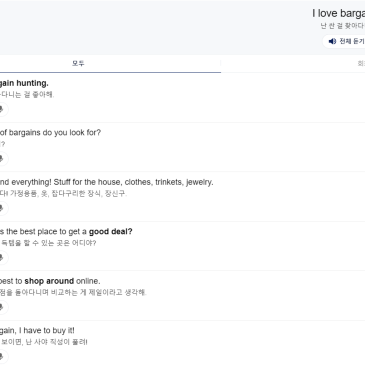
Task: Play audio for 'gain hunting.' sentence
Action: click(x=2, y=109)
